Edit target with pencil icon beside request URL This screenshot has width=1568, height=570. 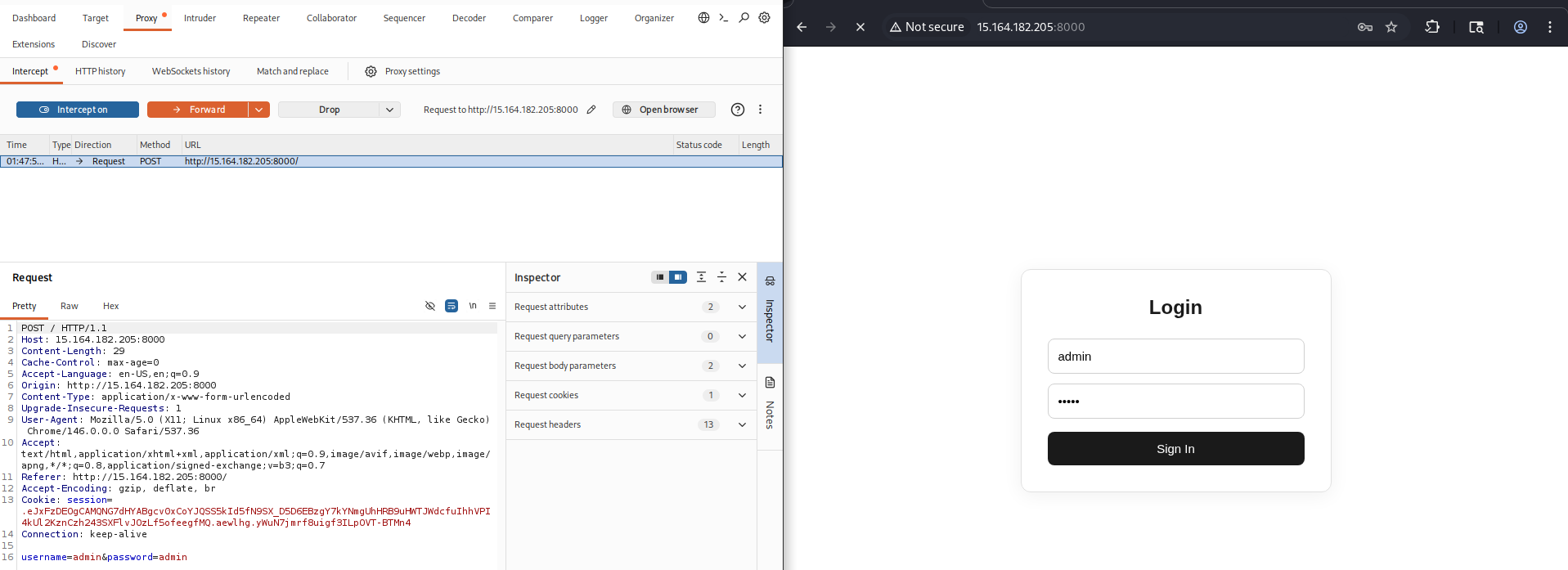click(x=591, y=110)
